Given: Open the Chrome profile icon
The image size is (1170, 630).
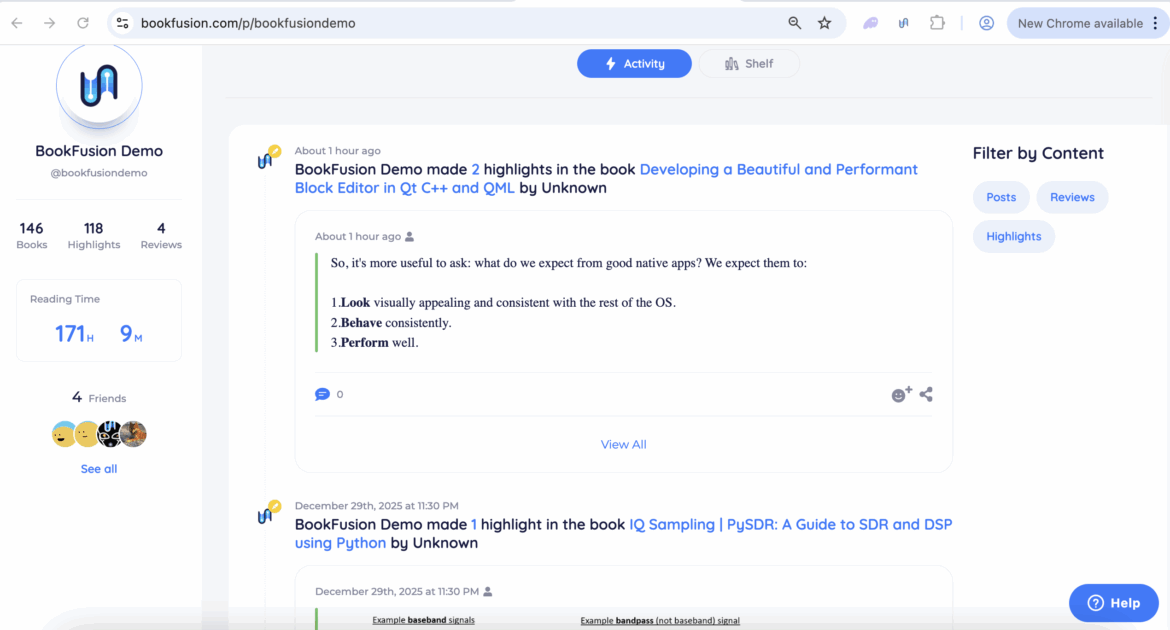Looking at the screenshot, I should tap(986, 23).
